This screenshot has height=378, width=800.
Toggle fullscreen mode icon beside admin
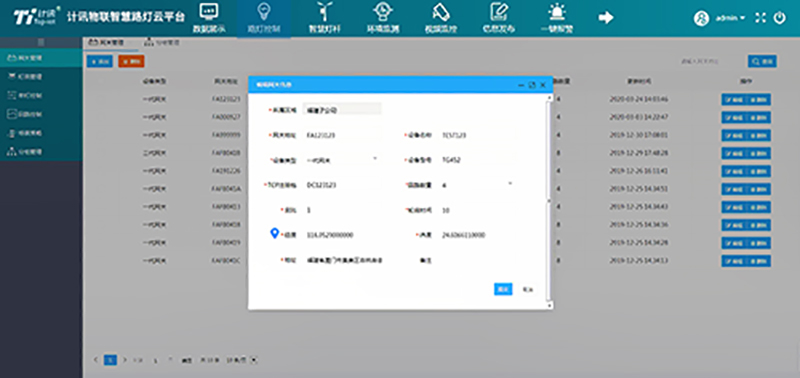[760, 18]
